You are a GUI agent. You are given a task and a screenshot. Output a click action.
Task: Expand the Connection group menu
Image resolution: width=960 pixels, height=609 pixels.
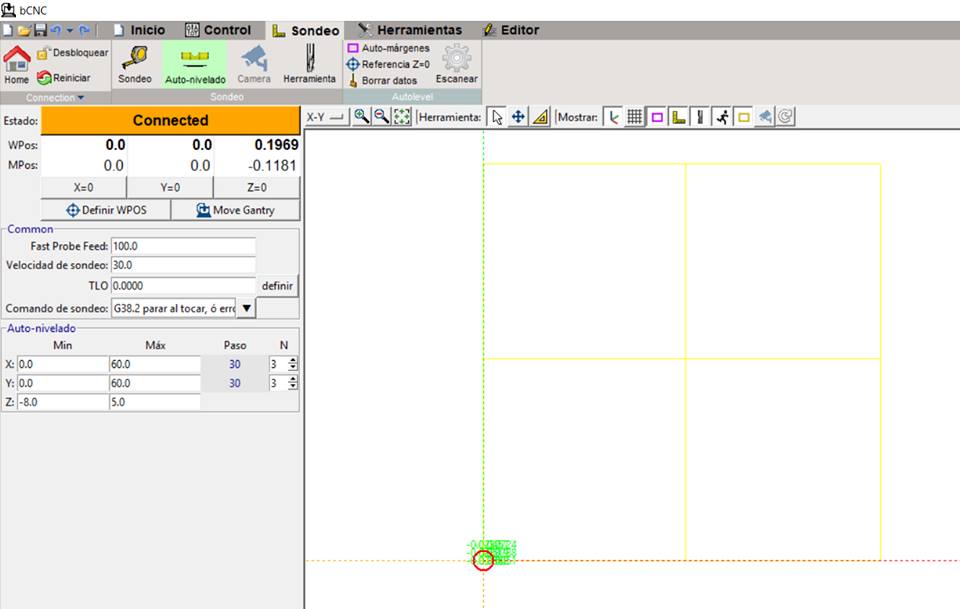click(55, 98)
